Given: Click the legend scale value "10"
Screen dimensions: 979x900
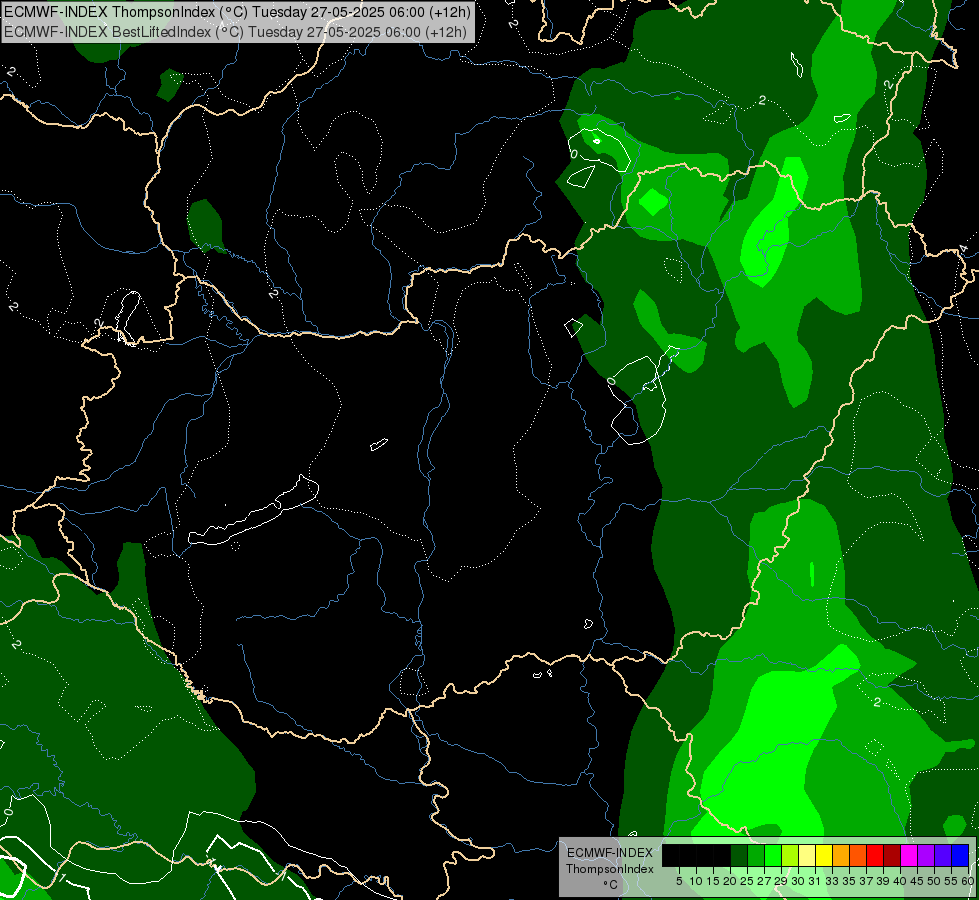Looking at the screenshot, I should [x=696, y=881].
